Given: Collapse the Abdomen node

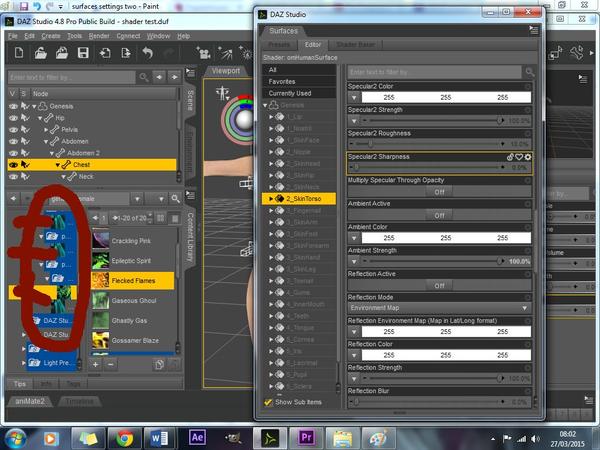Looking at the screenshot, I should pos(46,142).
